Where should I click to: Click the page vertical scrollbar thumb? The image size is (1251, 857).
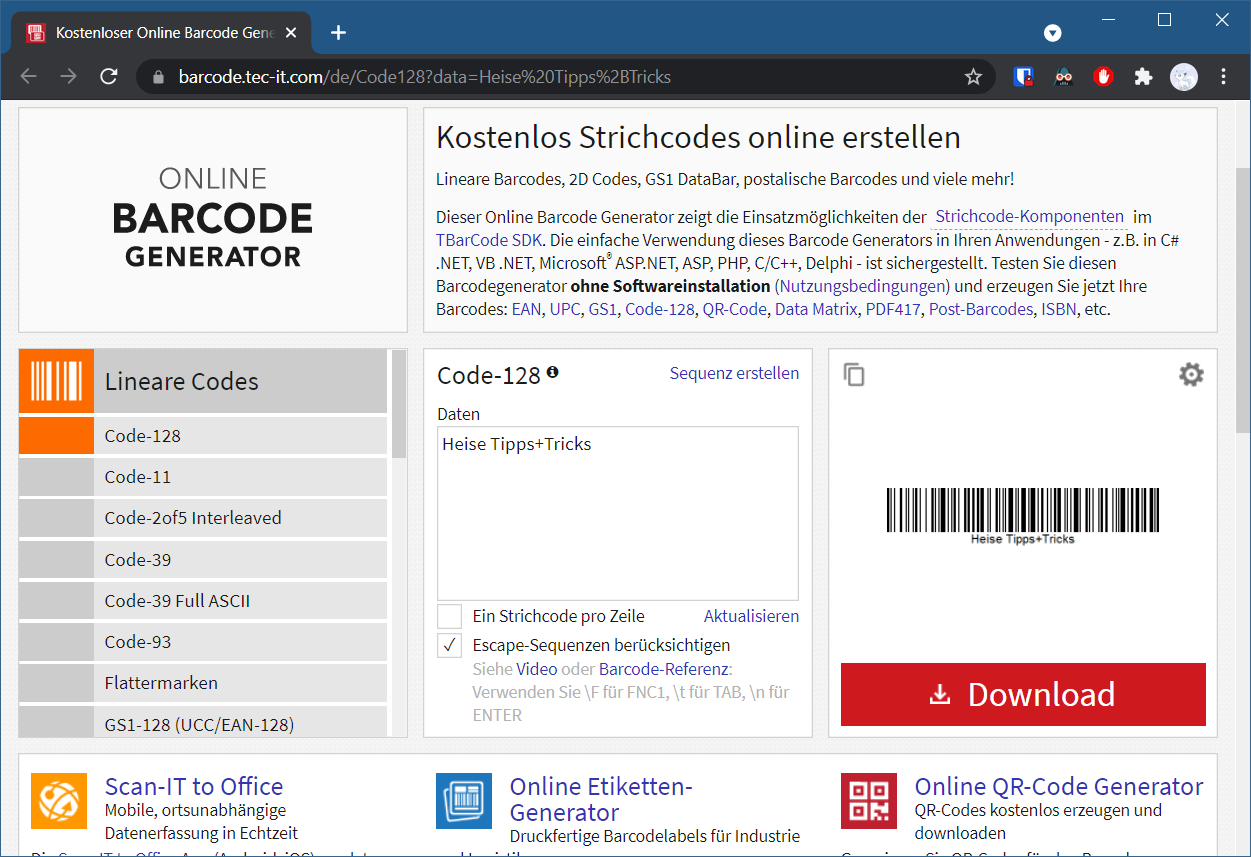[1243, 300]
